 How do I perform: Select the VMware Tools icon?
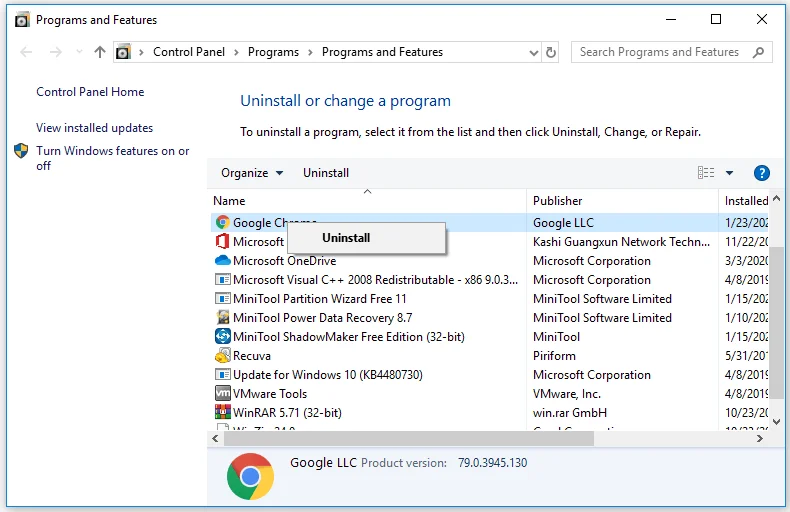point(222,393)
